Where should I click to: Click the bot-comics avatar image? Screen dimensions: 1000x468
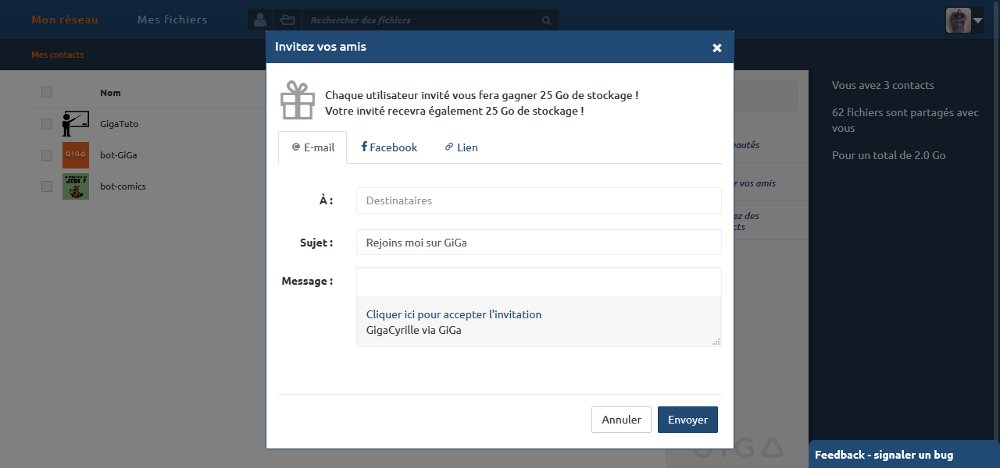click(x=75, y=186)
